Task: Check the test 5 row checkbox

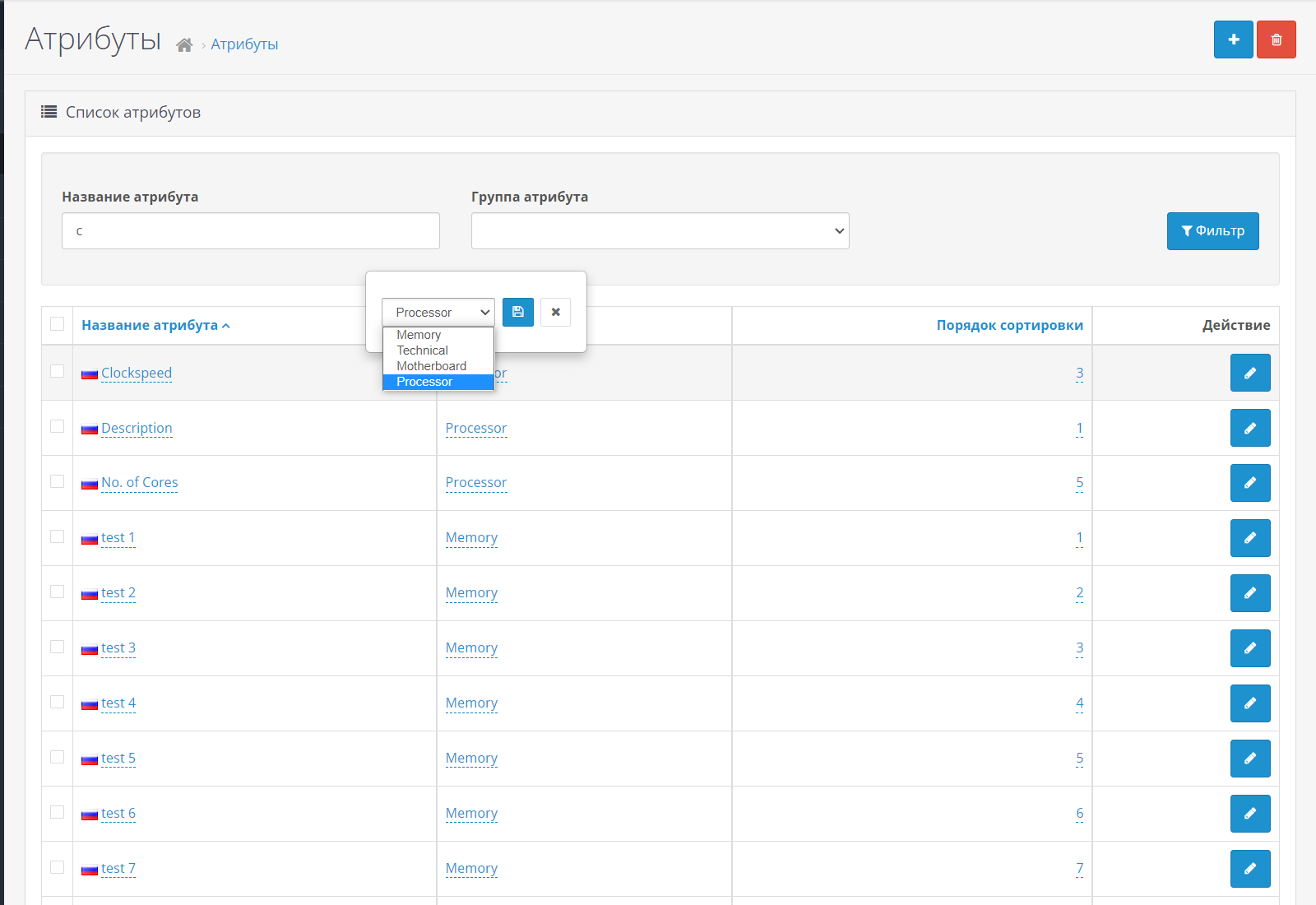Action: tap(57, 757)
